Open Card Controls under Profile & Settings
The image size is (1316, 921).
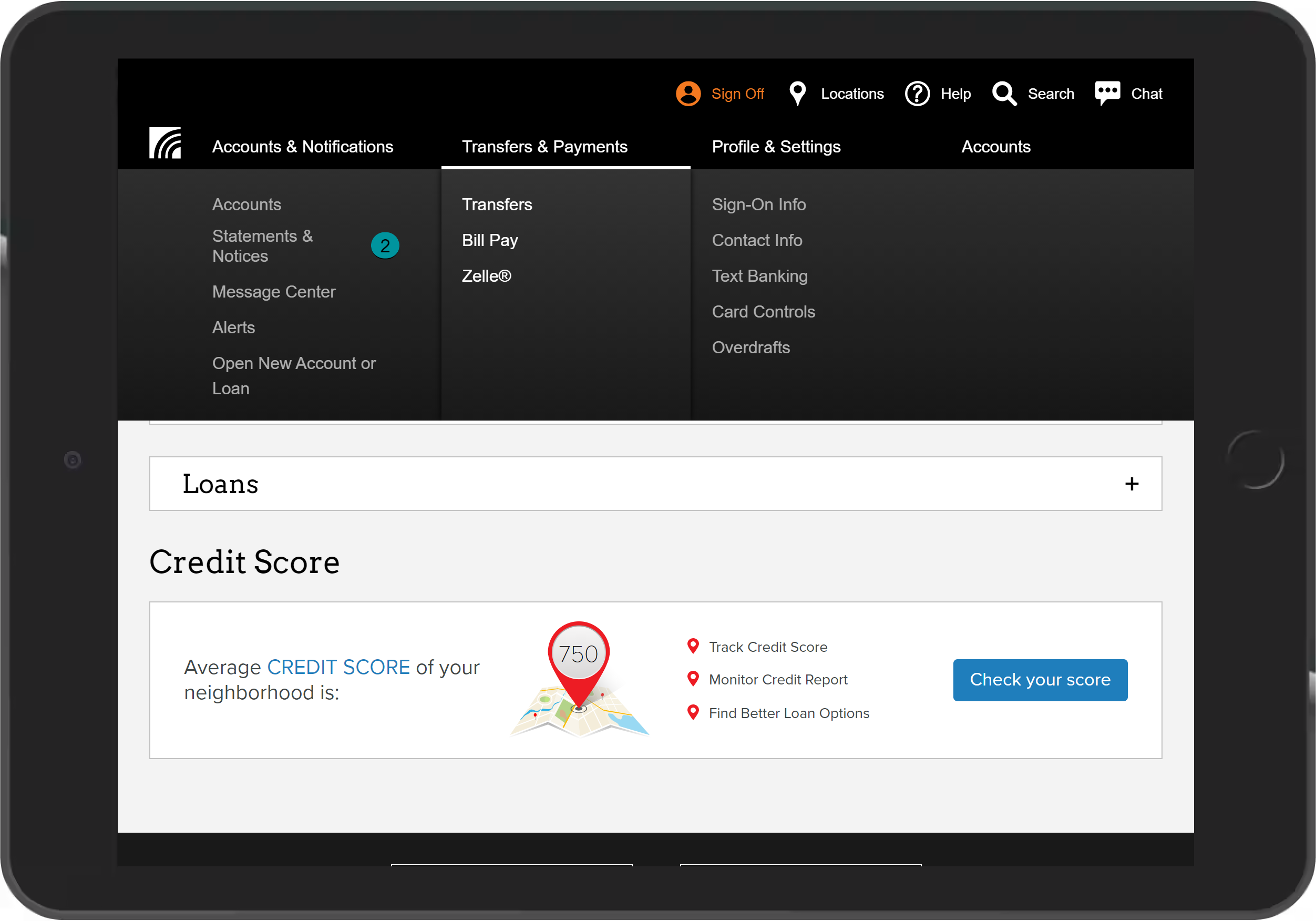763,311
